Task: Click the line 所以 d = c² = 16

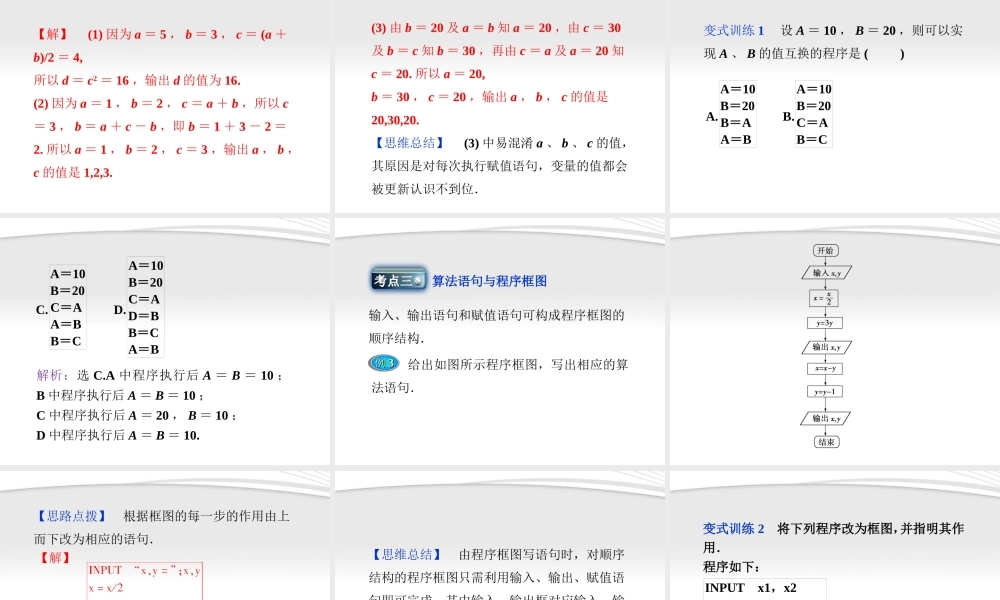Action: (137, 80)
